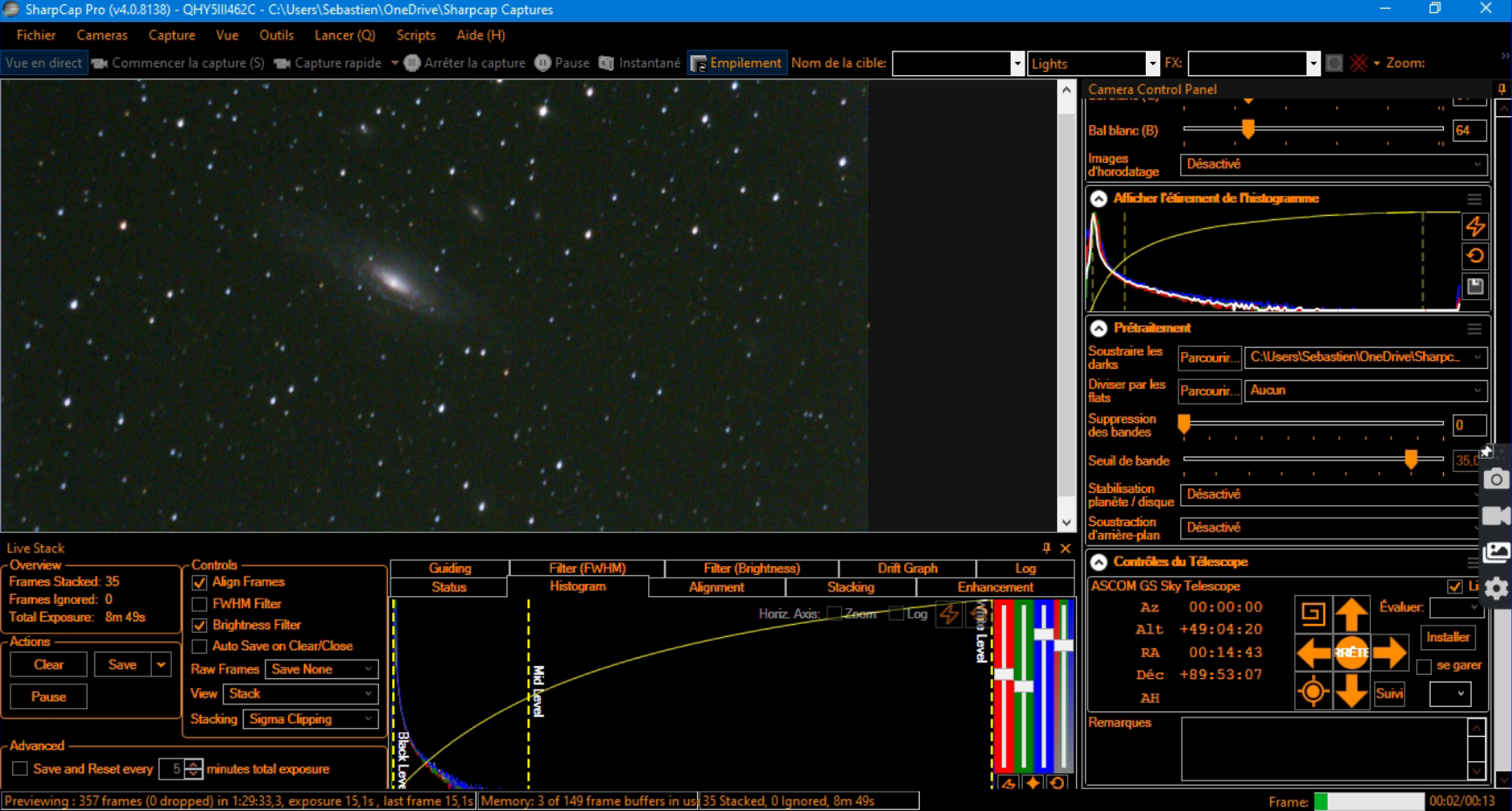The height and width of the screenshot is (811, 1512).
Task: Click Parcourir for Diviser par les flats
Action: click(1210, 391)
